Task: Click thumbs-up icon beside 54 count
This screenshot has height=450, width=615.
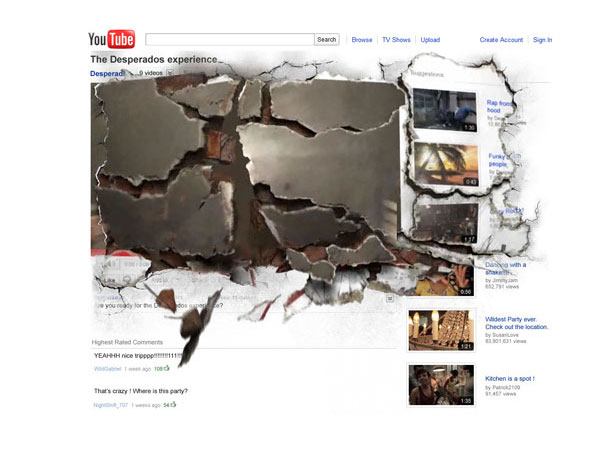Action: pos(173,404)
